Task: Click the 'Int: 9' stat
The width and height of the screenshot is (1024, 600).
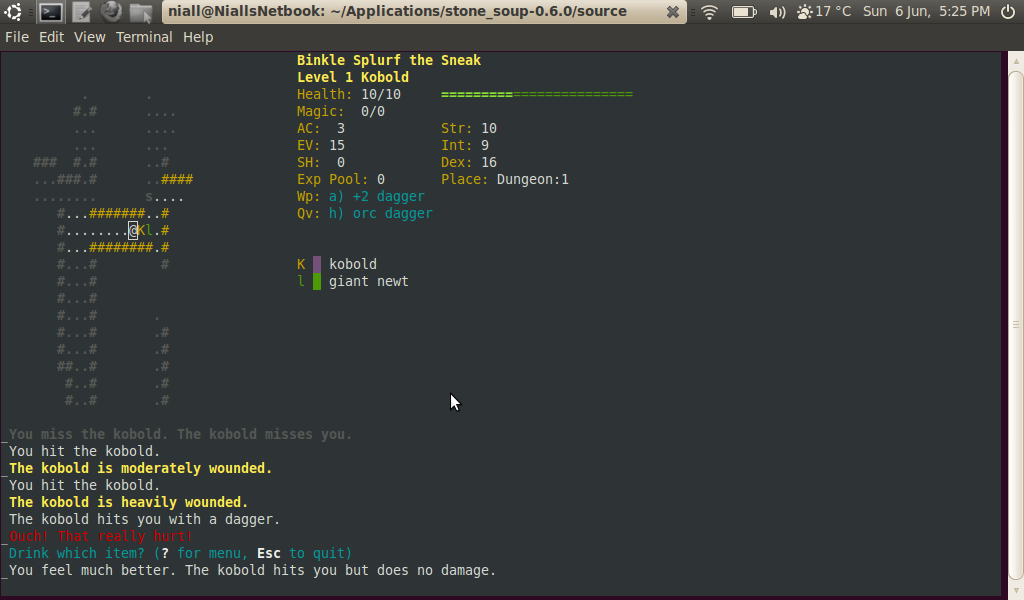Action: pos(465,145)
